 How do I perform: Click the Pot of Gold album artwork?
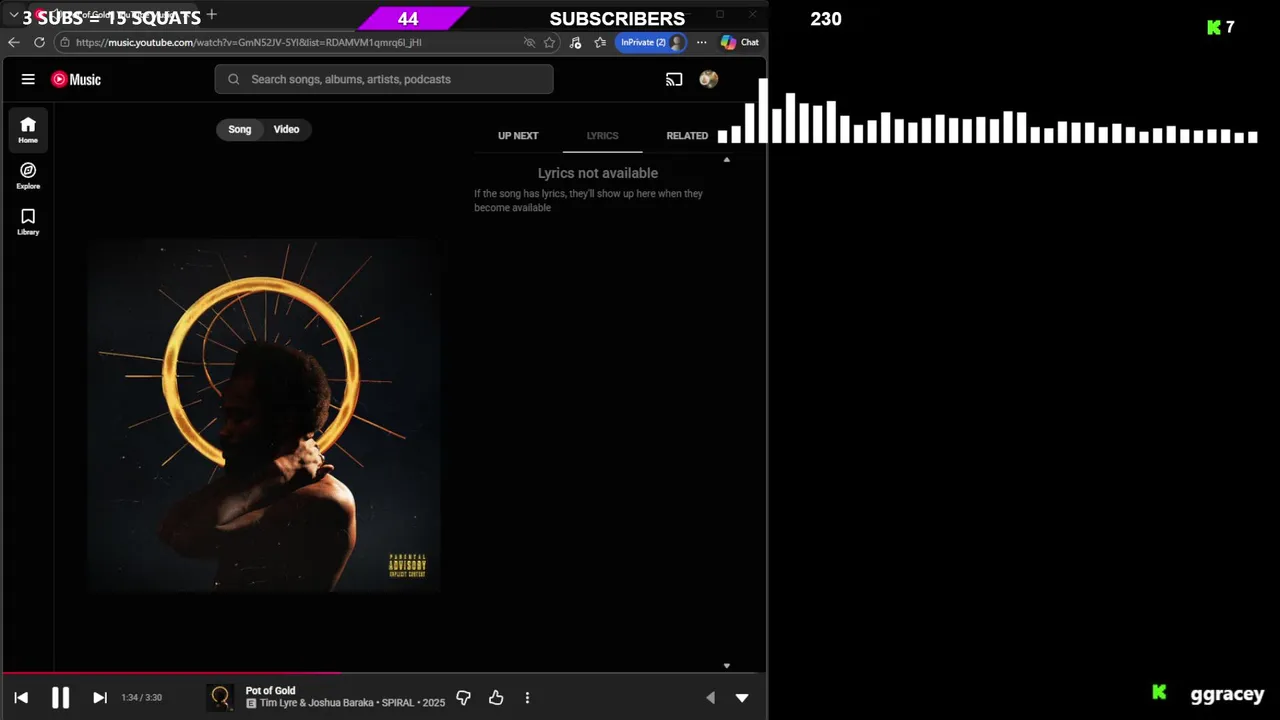click(263, 415)
